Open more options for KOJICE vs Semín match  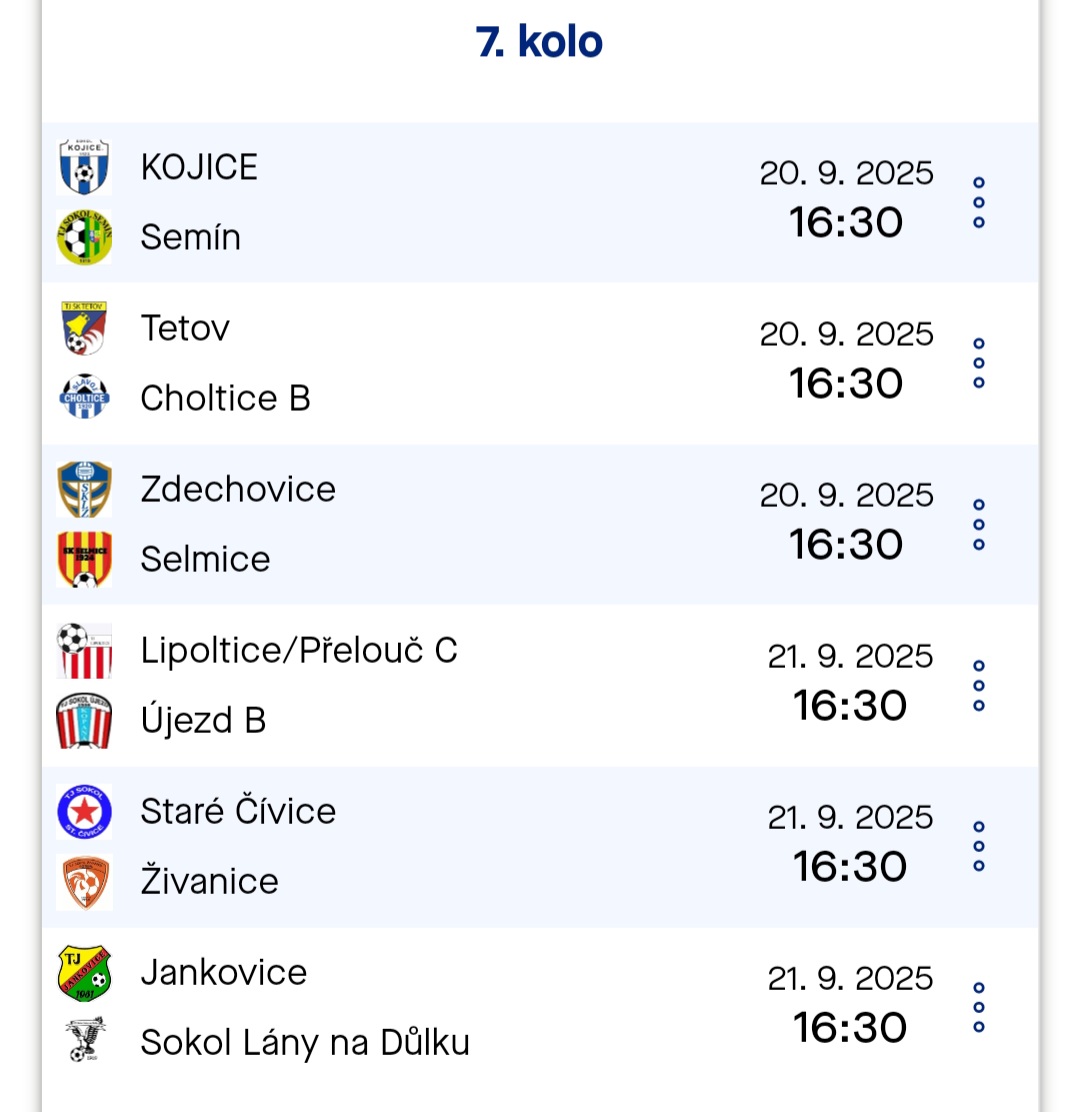pyautogui.click(x=979, y=203)
